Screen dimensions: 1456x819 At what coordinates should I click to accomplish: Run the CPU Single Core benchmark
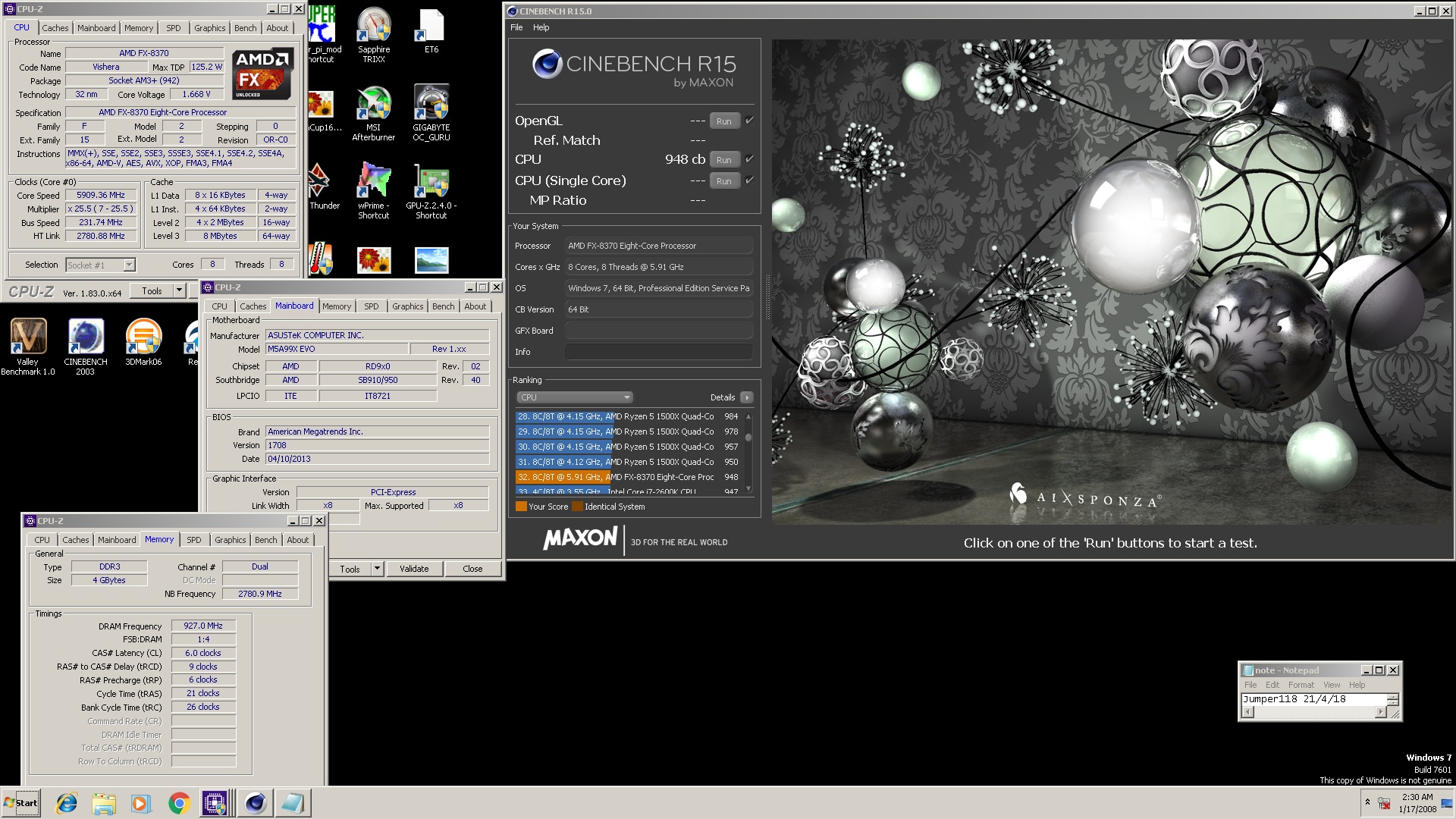[724, 181]
